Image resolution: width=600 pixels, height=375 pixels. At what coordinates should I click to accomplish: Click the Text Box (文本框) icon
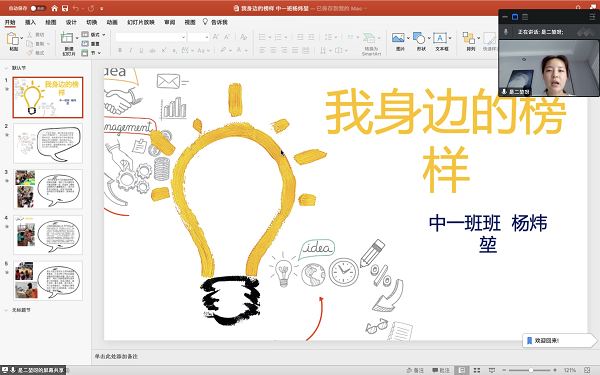[440, 38]
